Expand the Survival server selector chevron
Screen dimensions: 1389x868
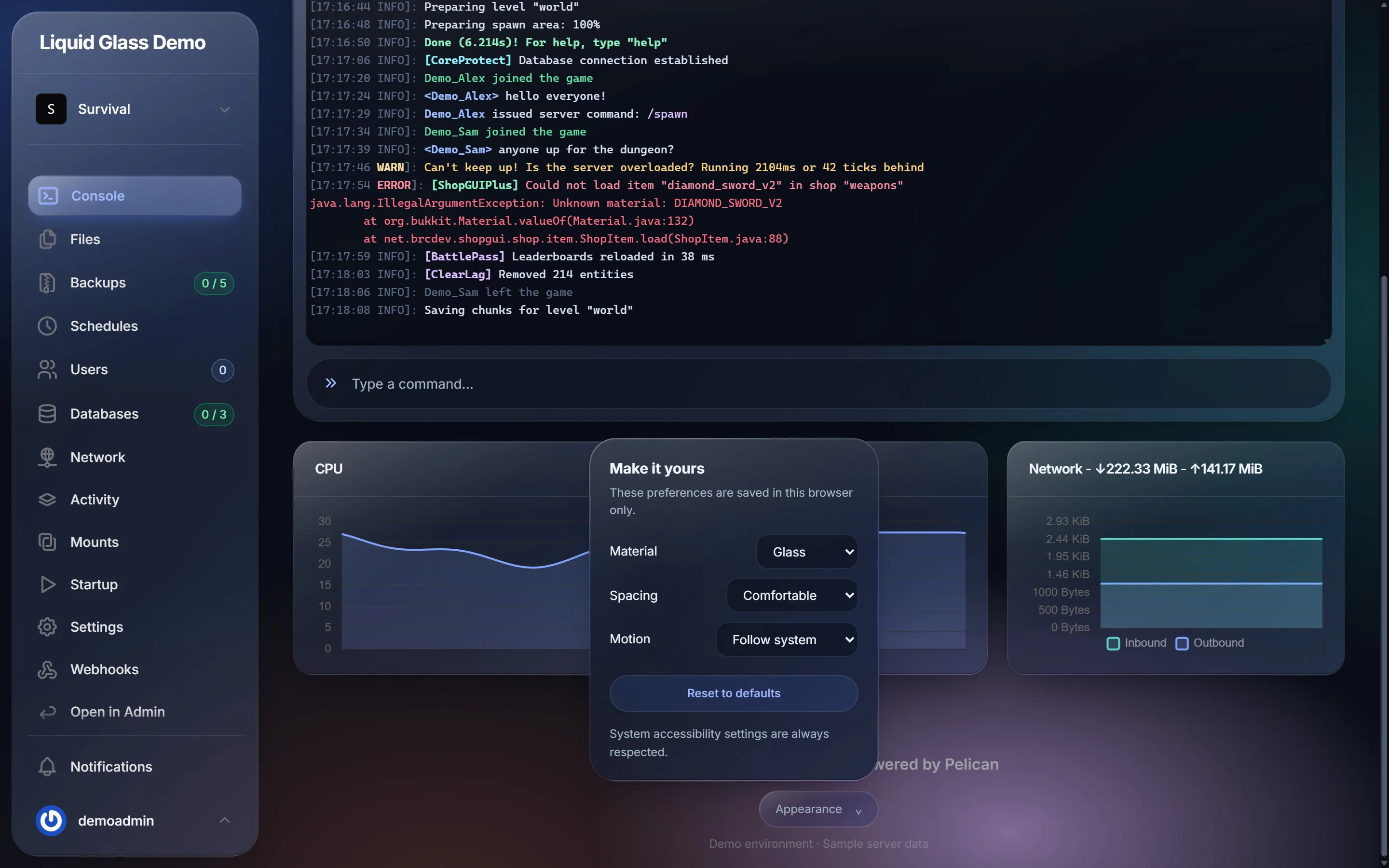tap(225, 109)
